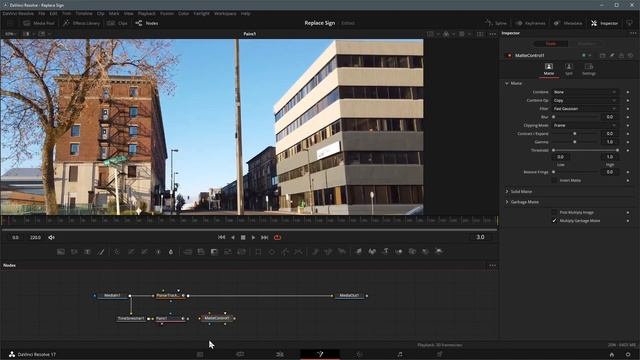Enable the Invert Matte checkbox

point(554,180)
